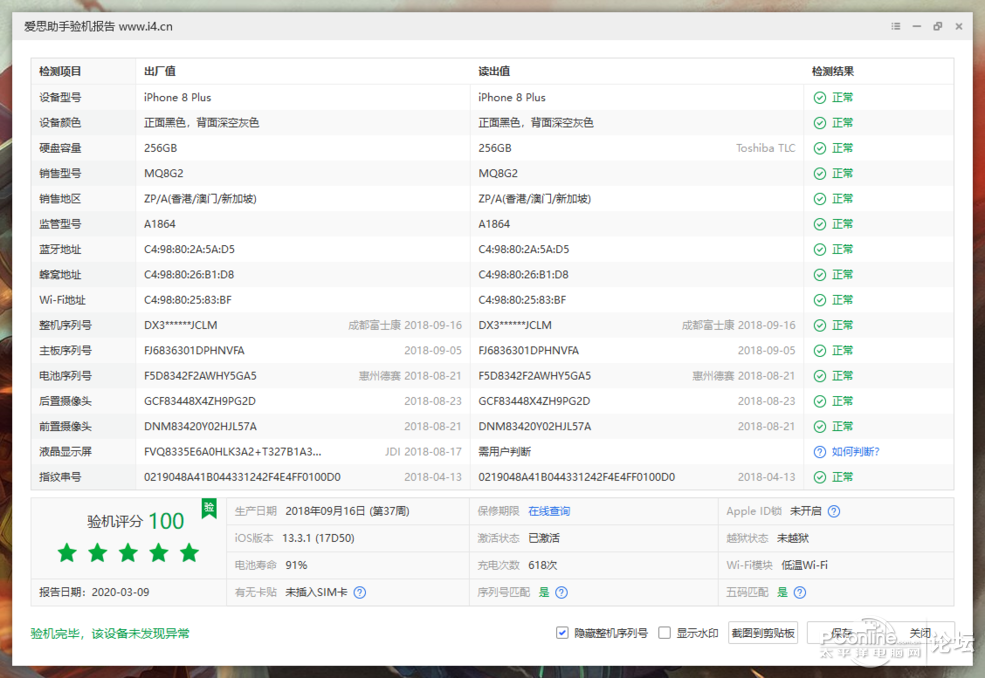985x678 pixels.
Task: Click the green check icon in 蓝牙地址 row
Action: [820, 249]
